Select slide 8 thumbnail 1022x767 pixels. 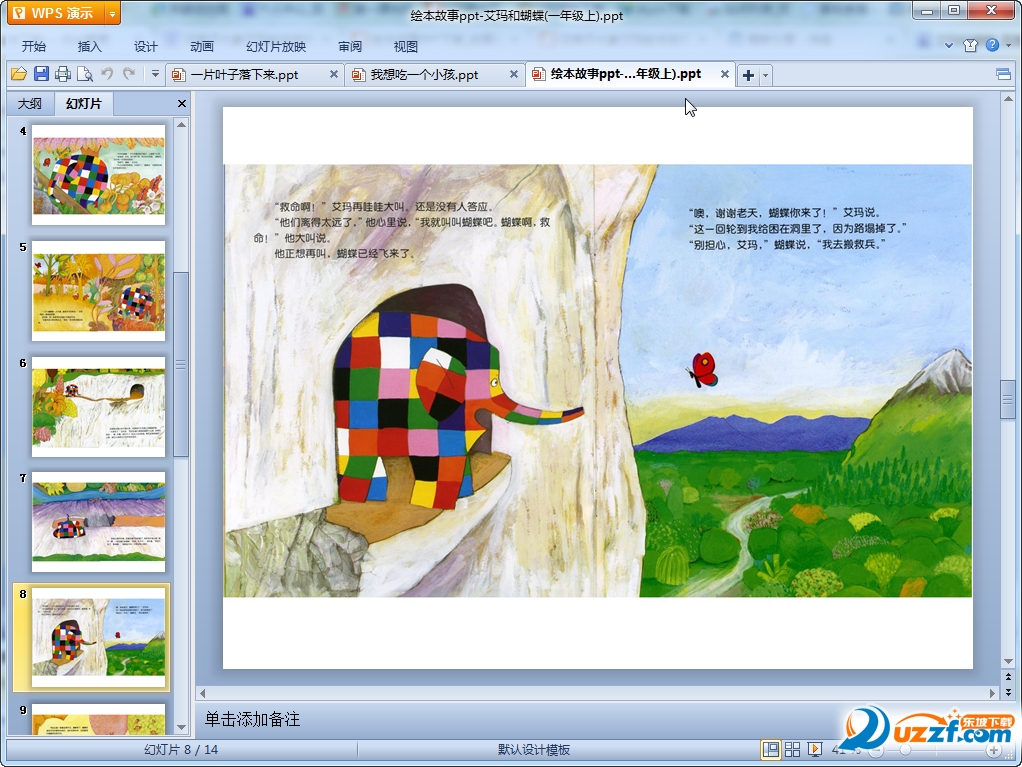98,638
